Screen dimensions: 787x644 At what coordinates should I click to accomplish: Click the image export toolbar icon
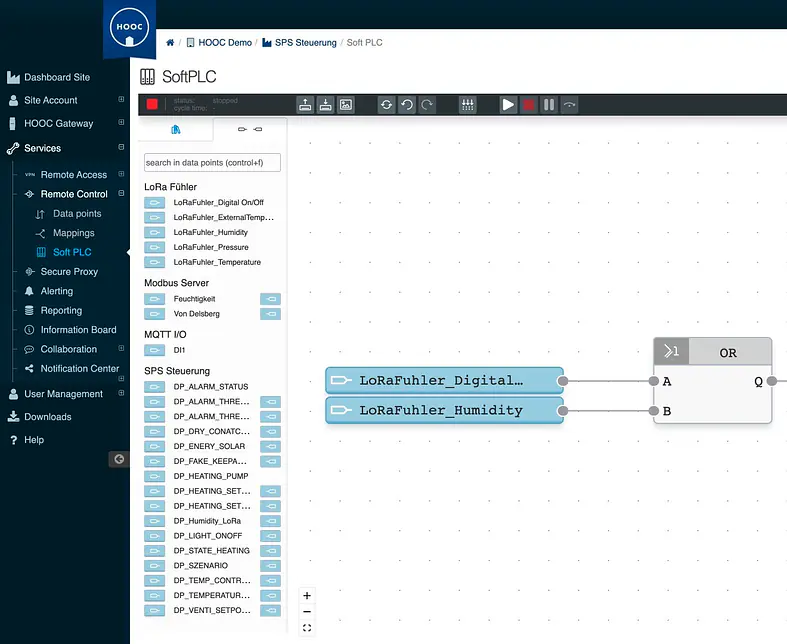coord(346,104)
